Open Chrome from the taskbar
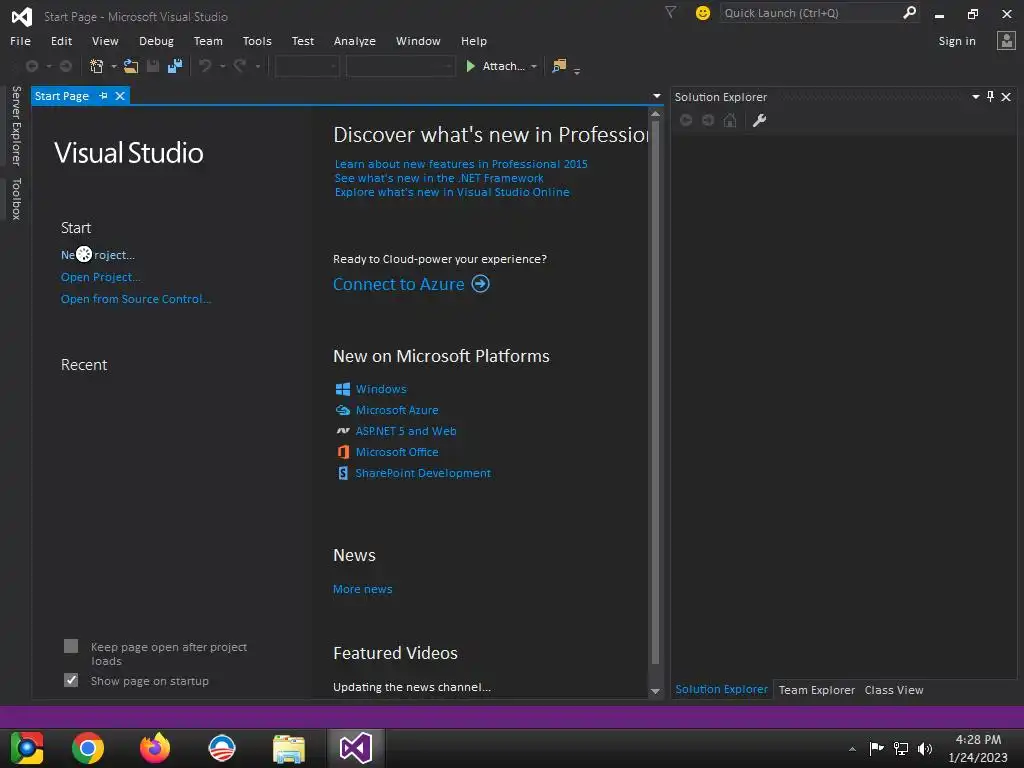 click(88, 748)
